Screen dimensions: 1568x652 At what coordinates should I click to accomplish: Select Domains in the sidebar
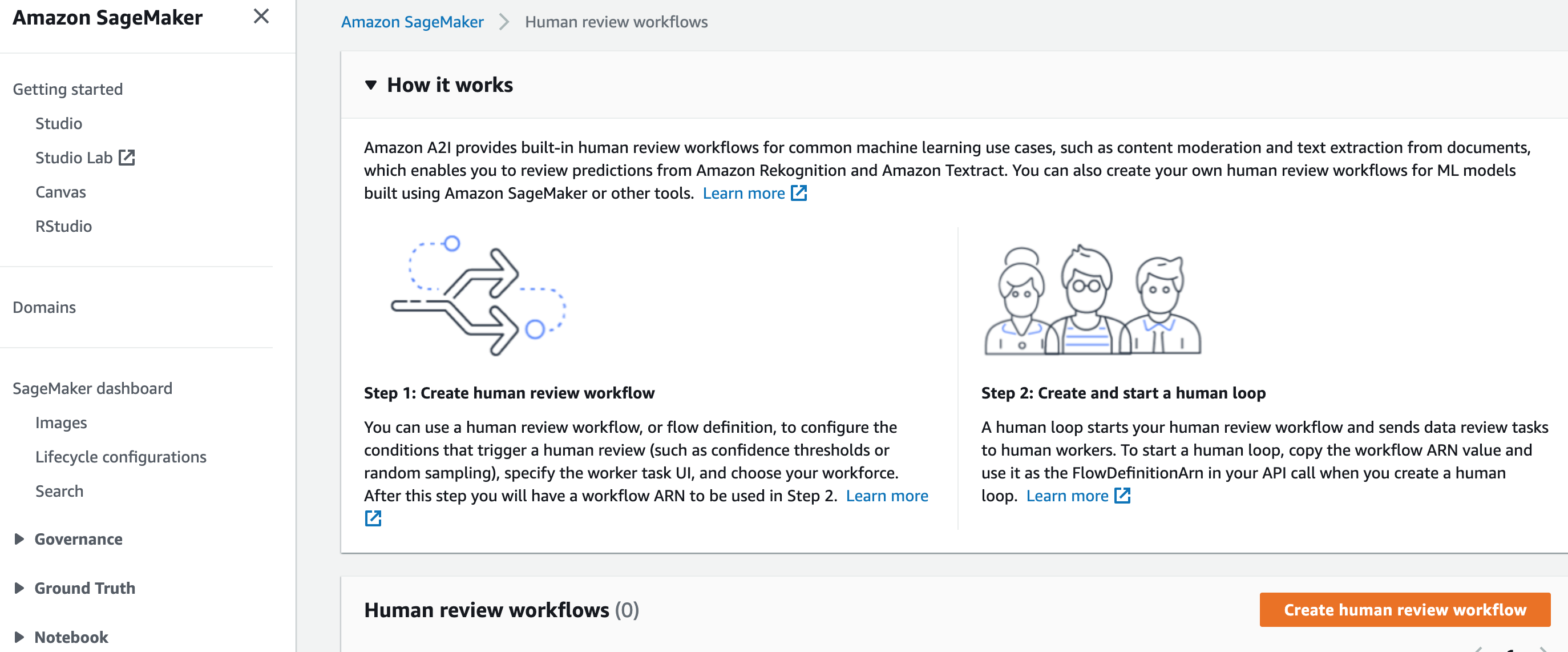pos(45,307)
